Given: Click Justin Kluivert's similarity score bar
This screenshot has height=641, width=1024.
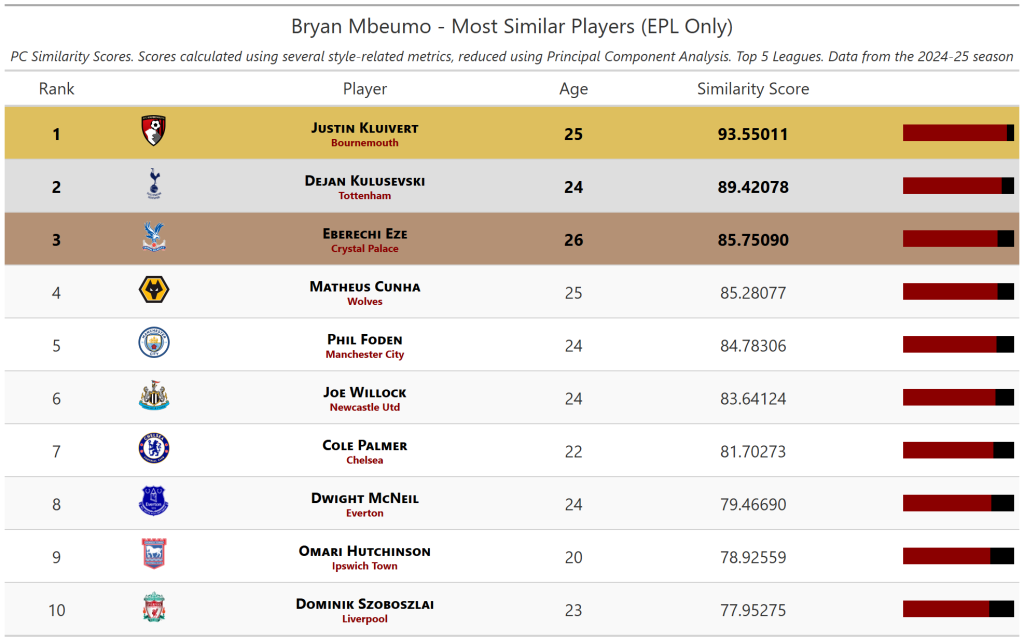Looking at the screenshot, I should [x=958, y=133].
